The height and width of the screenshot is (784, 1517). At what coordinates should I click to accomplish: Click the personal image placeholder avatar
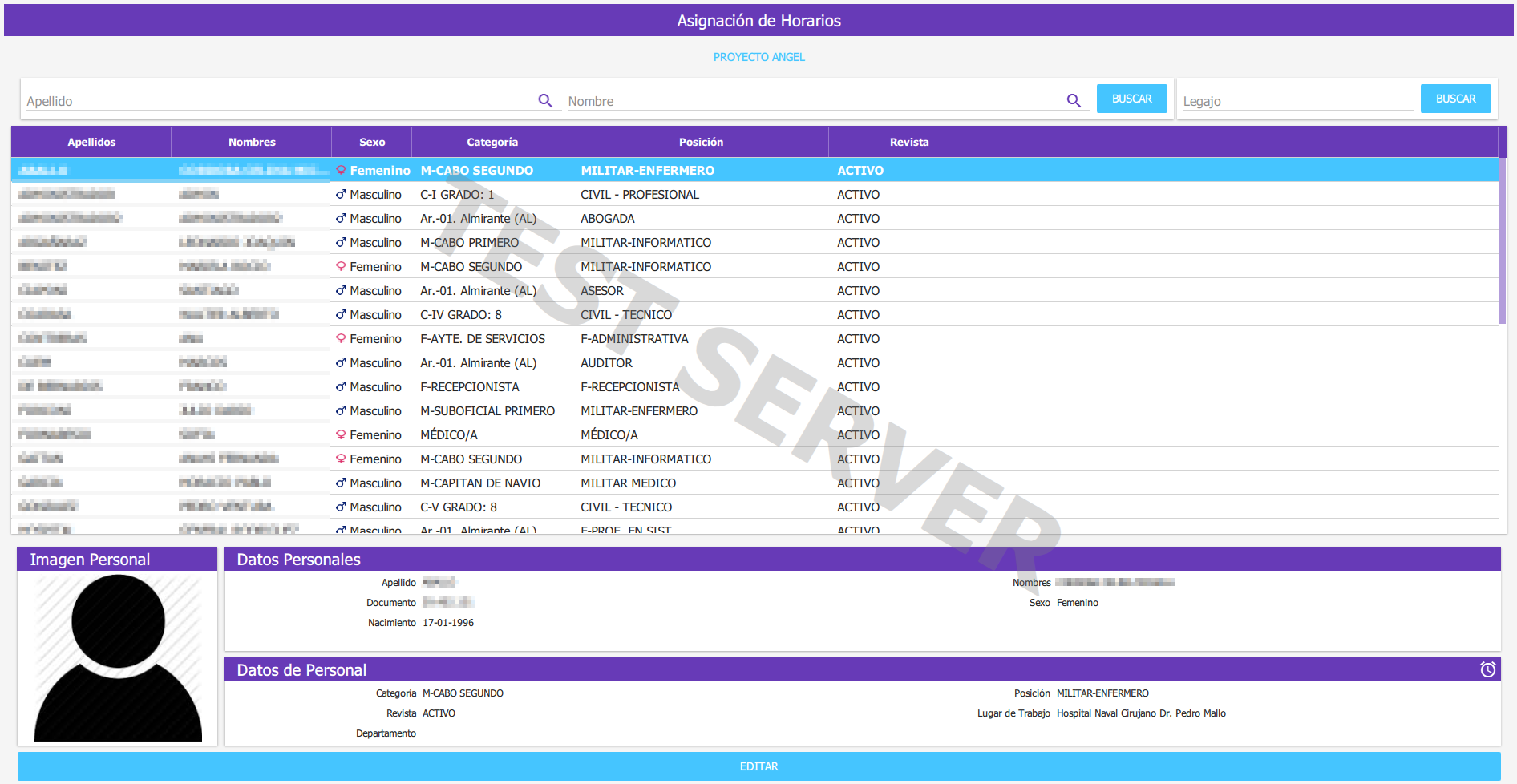[x=118, y=657]
